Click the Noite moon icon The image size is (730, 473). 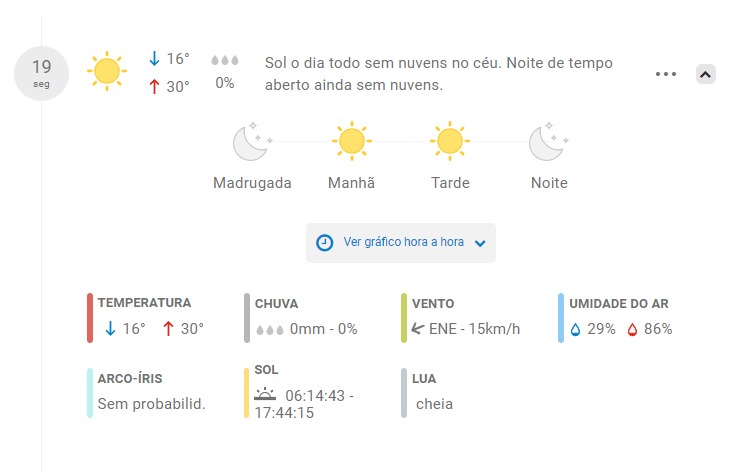549,141
